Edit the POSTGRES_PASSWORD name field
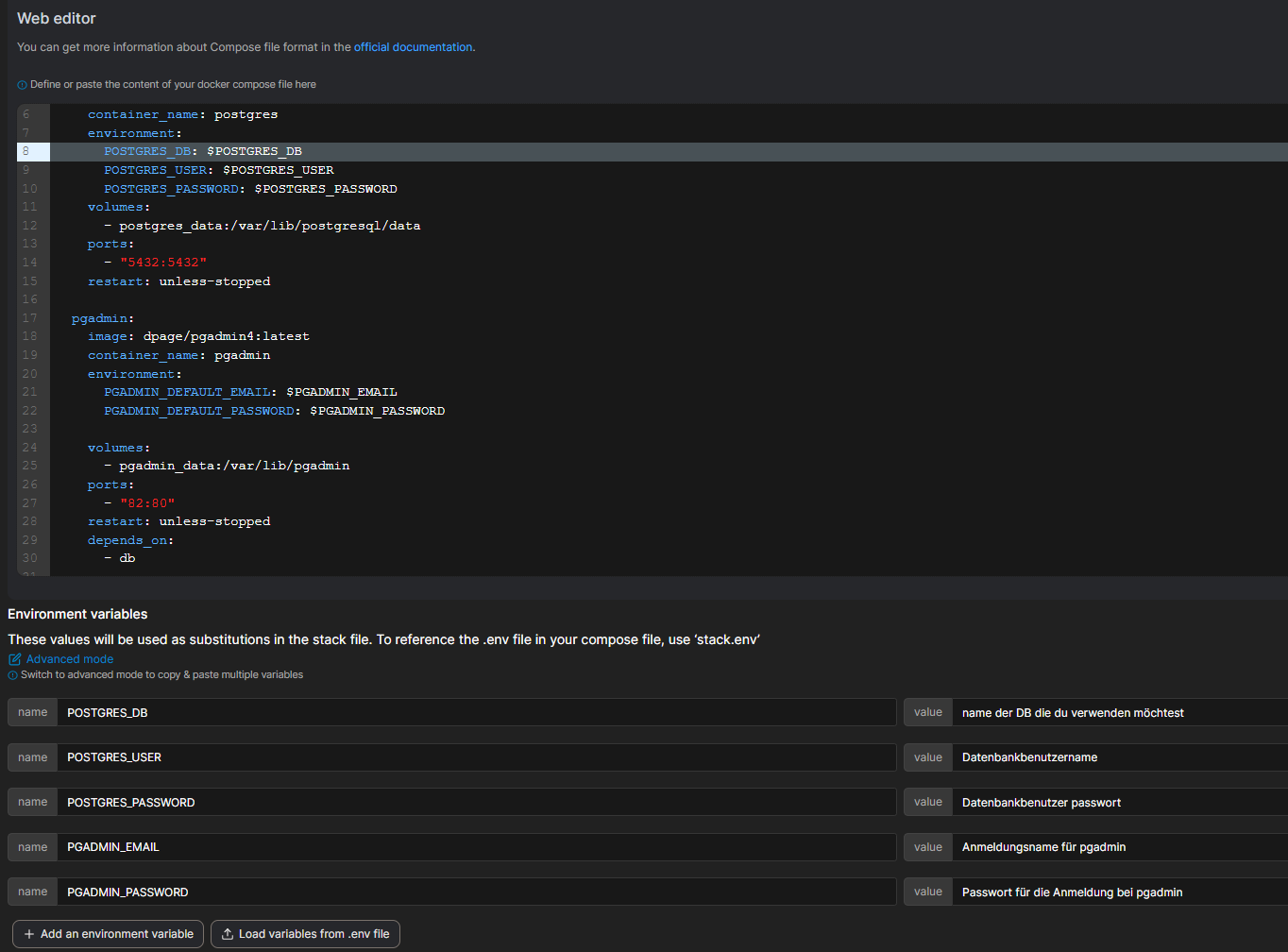The height and width of the screenshot is (952, 1288). (476, 803)
